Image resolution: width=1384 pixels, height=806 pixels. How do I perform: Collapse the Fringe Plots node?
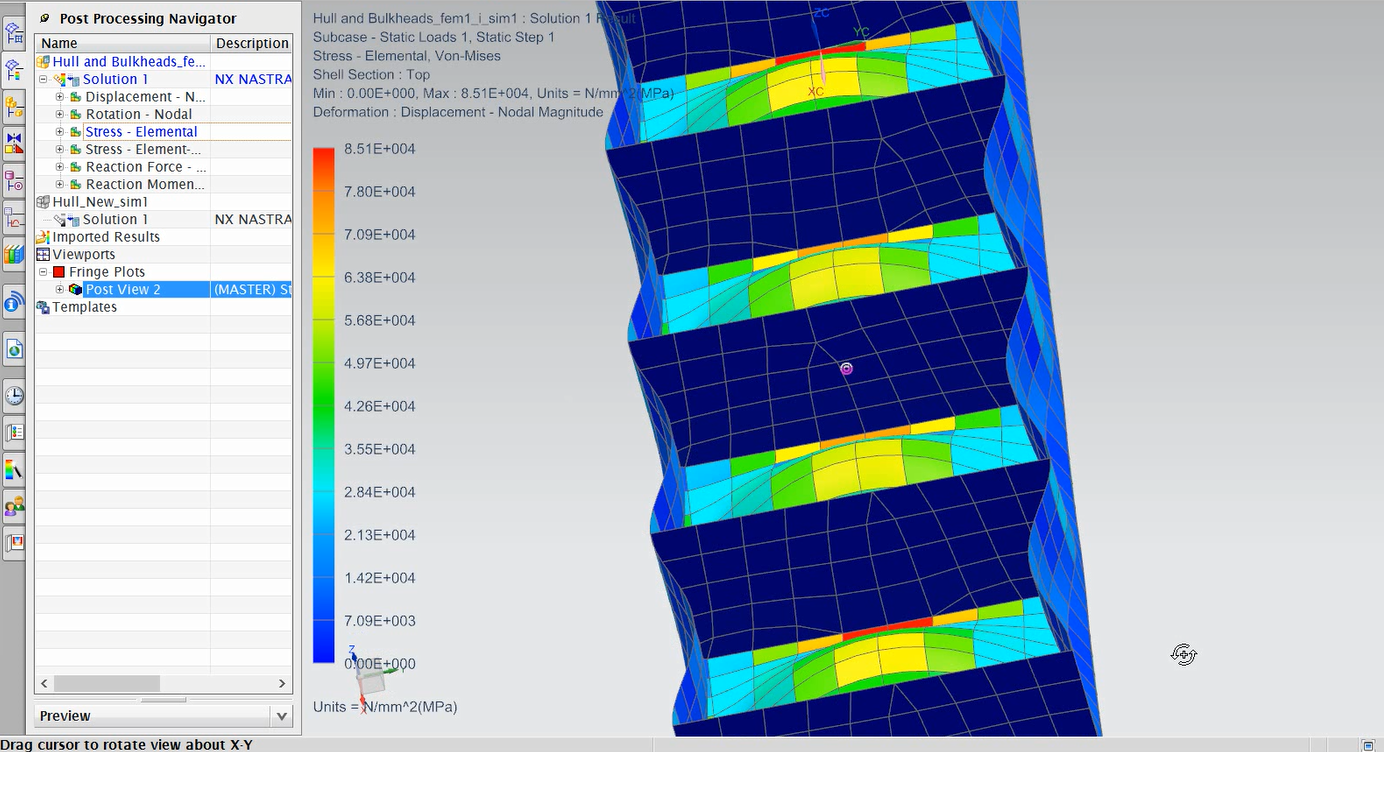[x=43, y=272]
